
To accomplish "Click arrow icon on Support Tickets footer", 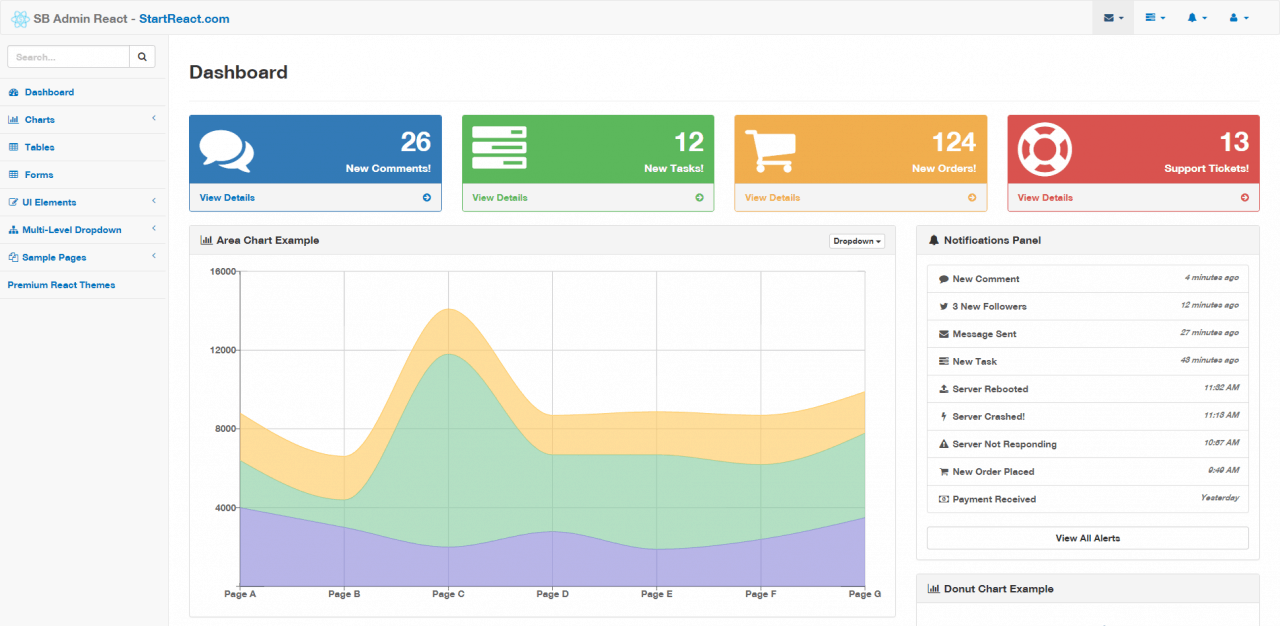I will pos(1245,198).
